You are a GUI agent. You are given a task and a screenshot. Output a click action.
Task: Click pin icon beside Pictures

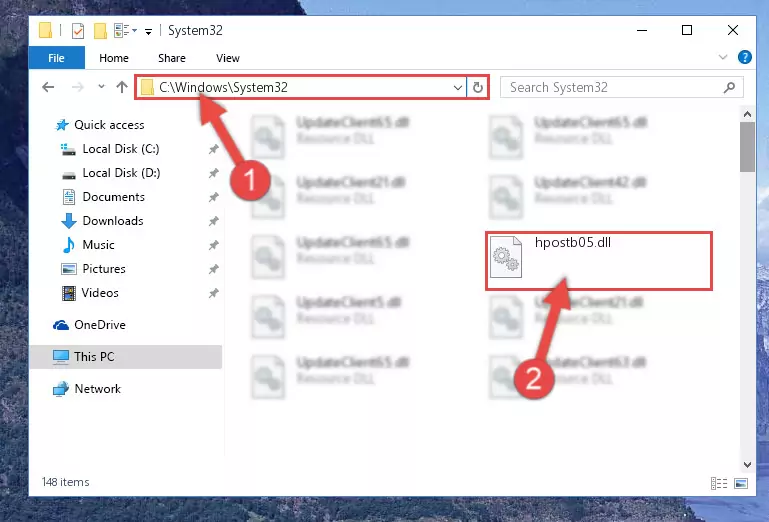click(x=213, y=269)
